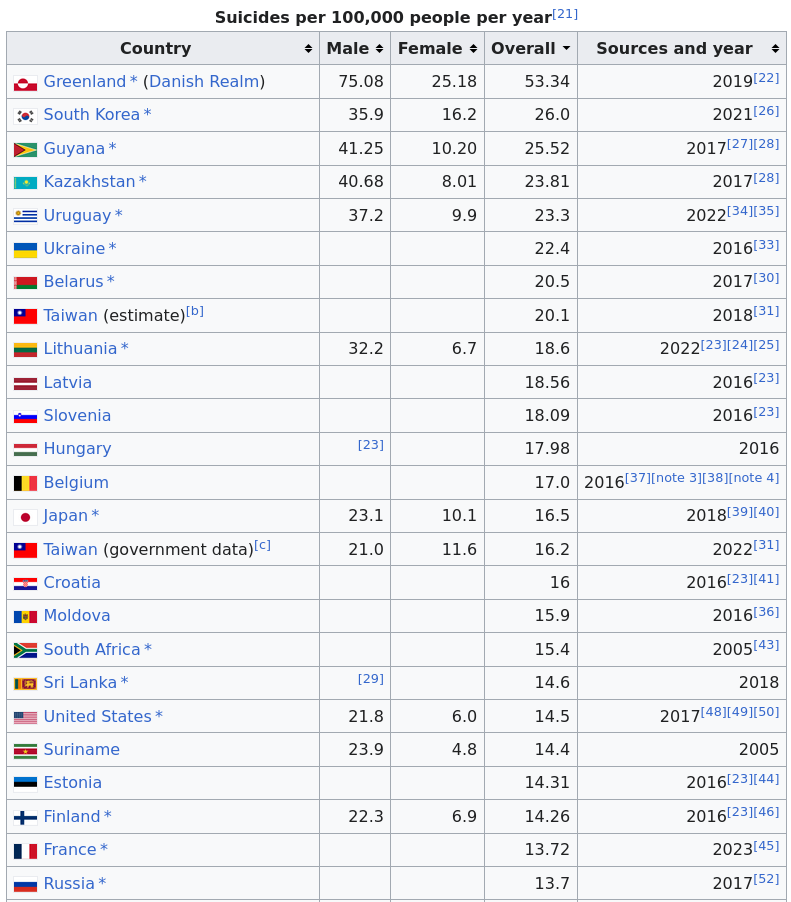The image size is (791, 902).
Task: Open citation 45 in France row
Action: (x=766, y=846)
